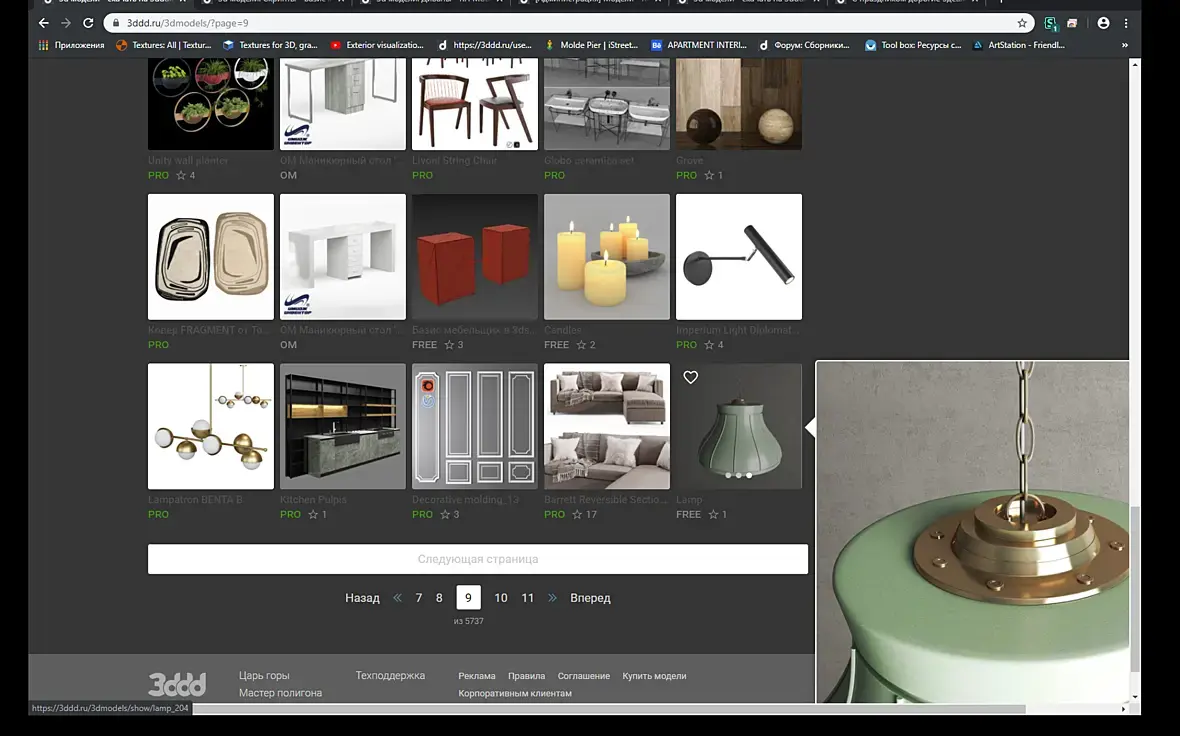
Task: Reload the 3ddd.ru page
Action: pos(88,23)
